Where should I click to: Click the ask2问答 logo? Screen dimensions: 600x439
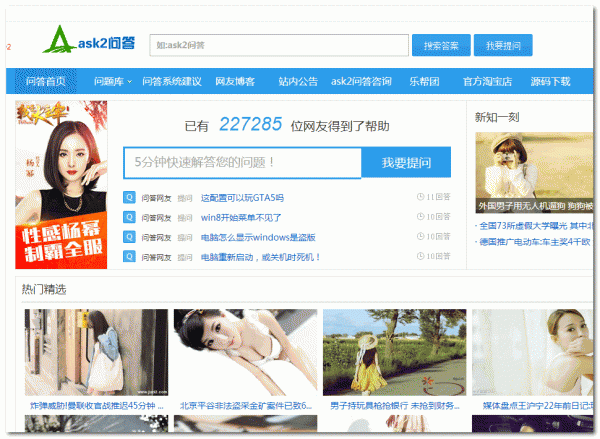(x=89, y=39)
